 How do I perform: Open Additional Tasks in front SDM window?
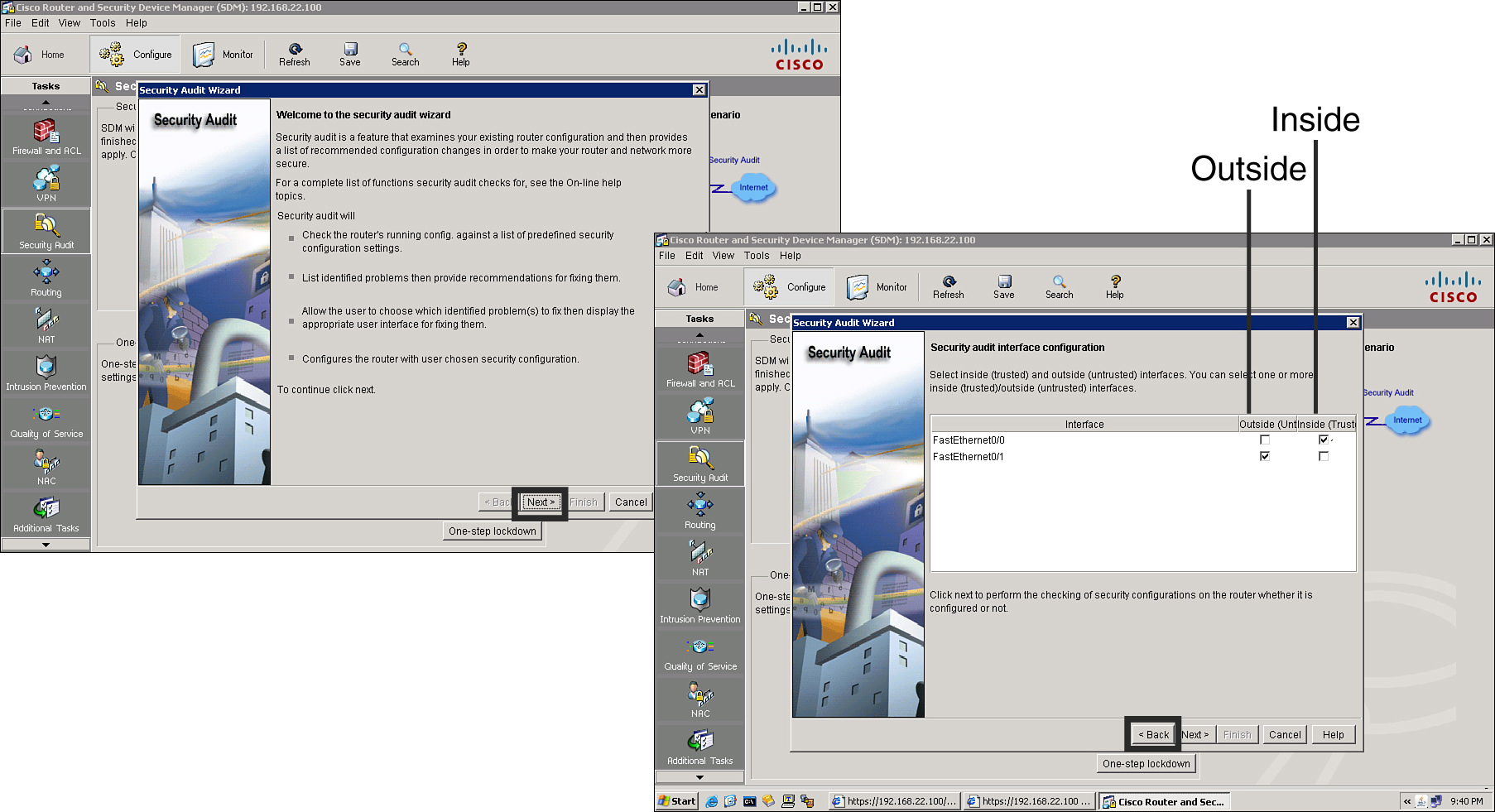coord(700,747)
